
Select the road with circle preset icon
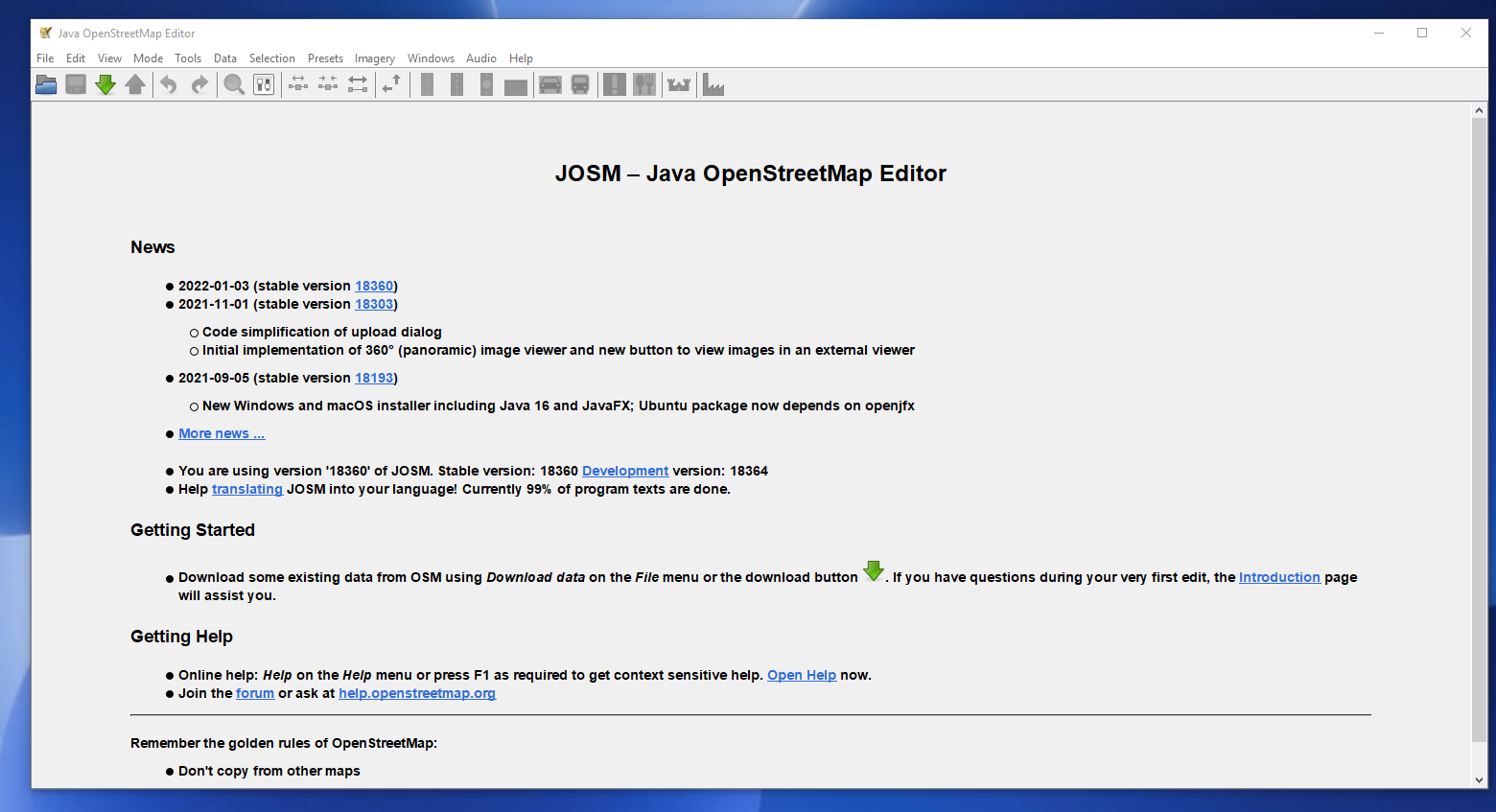[487, 85]
